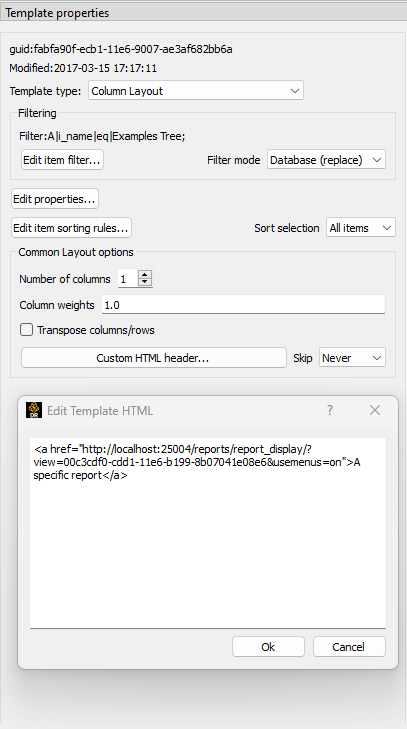Viewport: 407px width, 729px height.
Task: Decrease number of columns with down arrow
Action: click(145, 282)
